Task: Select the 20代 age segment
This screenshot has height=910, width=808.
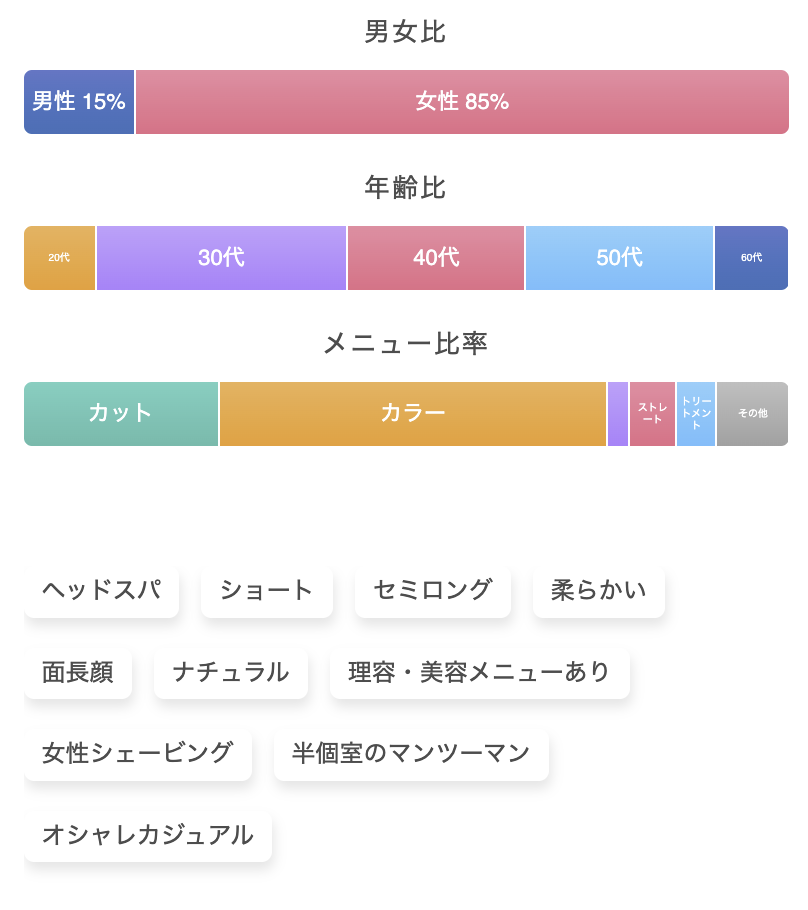Action: 59,258
